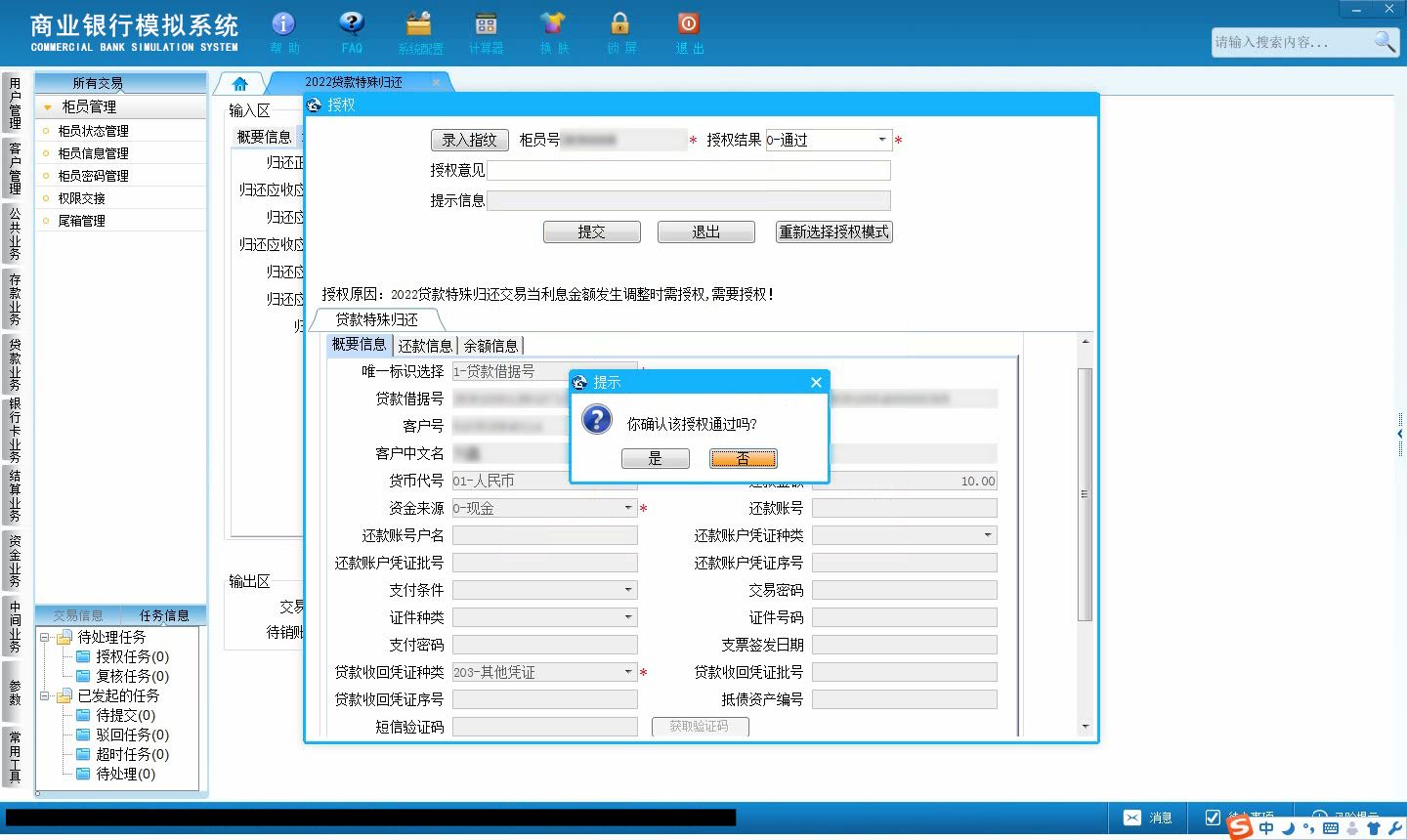Screen dimensions: 1407x840
Task: Click 否 to decline confirmation
Action: 744,458
